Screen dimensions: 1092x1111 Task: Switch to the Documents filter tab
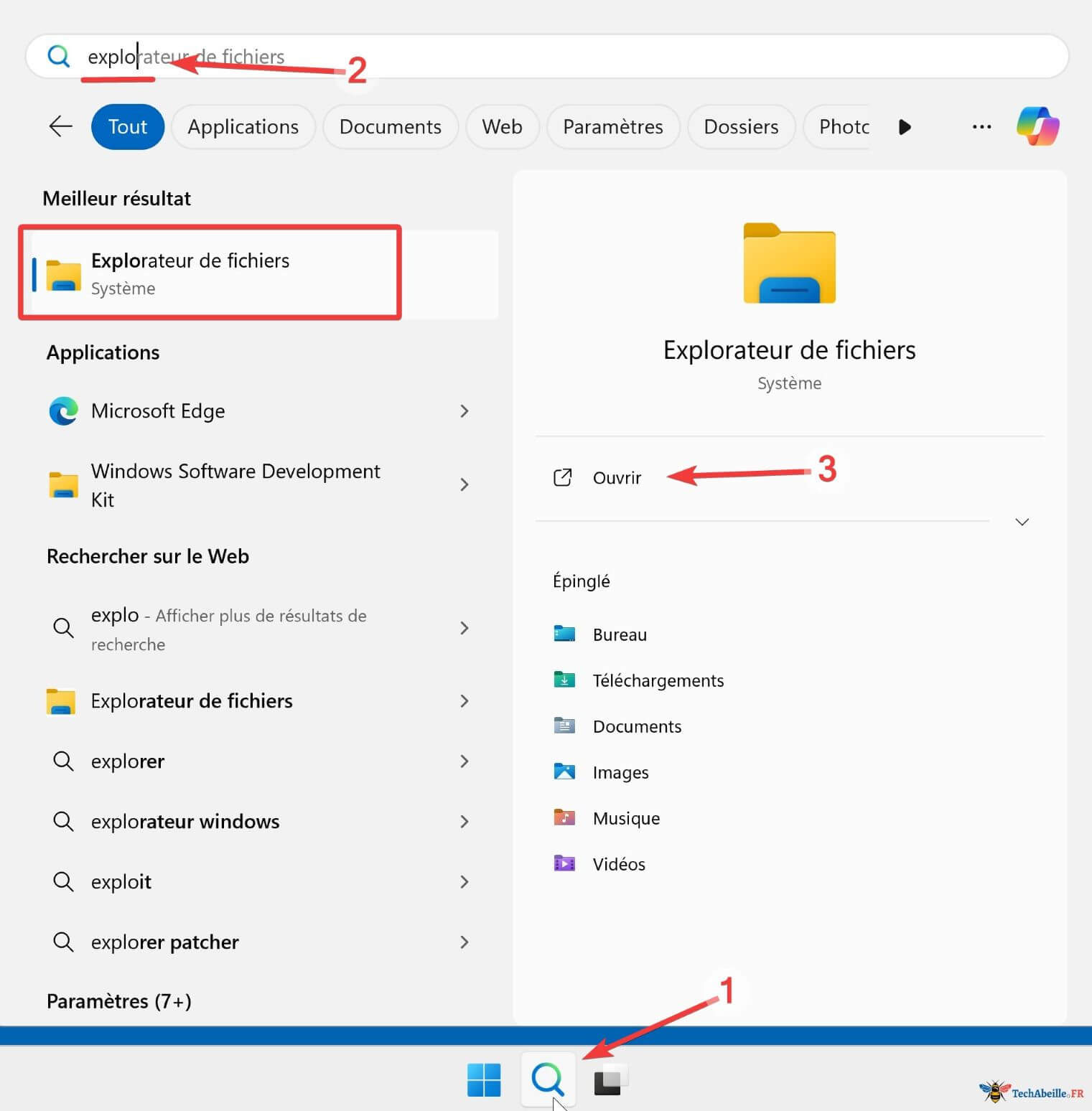390,126
